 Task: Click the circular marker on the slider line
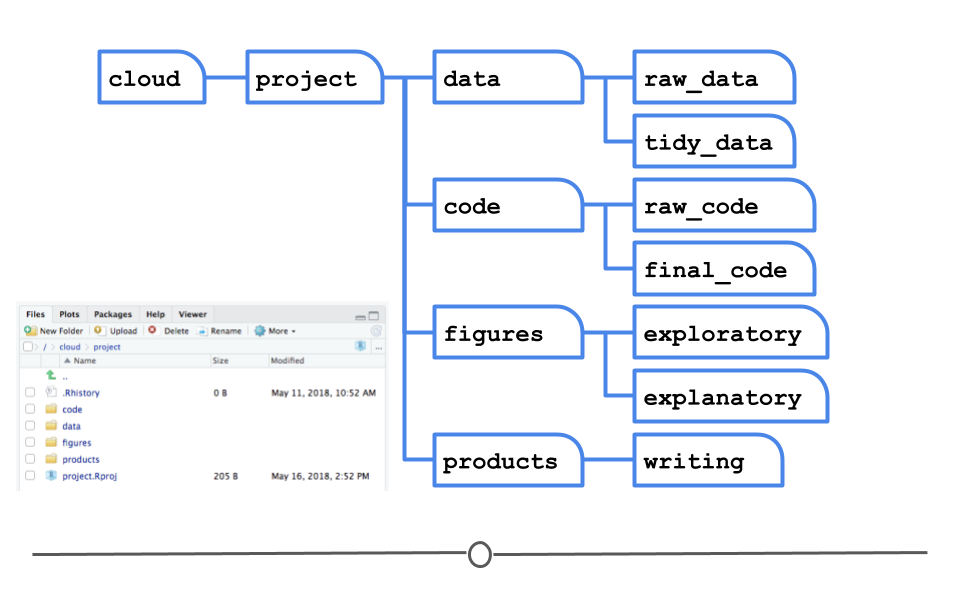tap(480, 554)
